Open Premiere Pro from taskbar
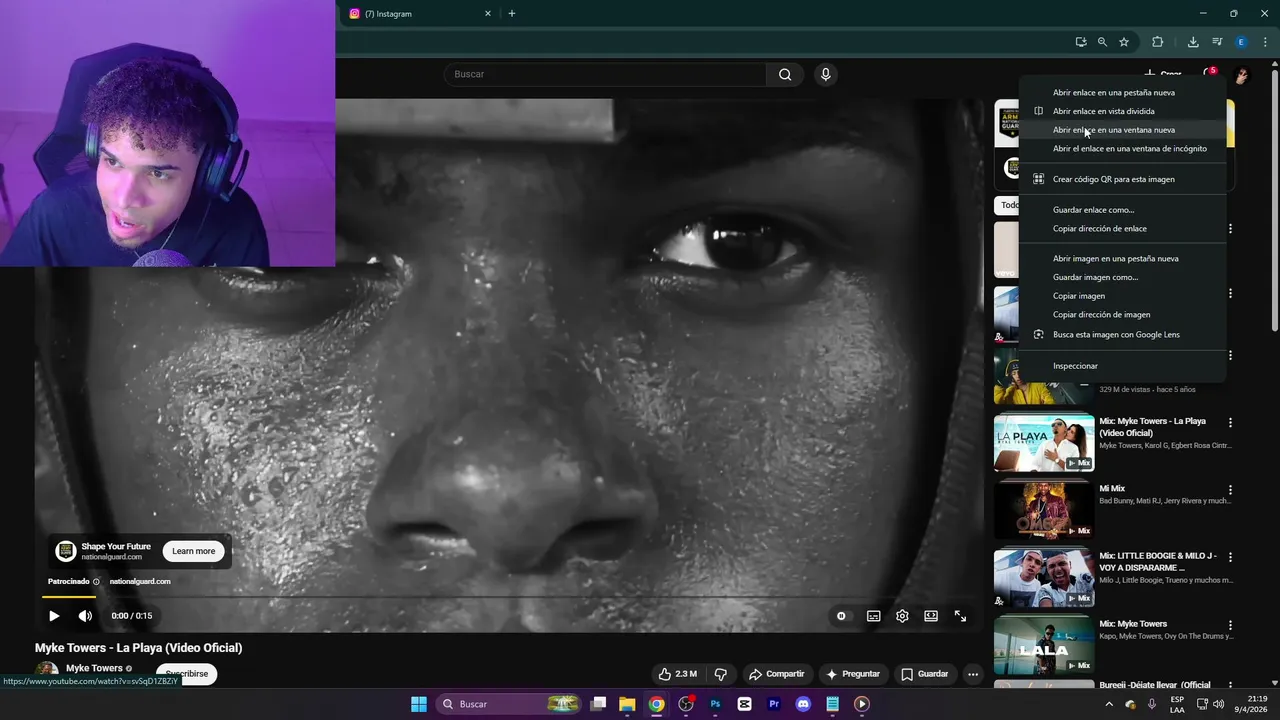1280x720 pixels. coord(774,704)
